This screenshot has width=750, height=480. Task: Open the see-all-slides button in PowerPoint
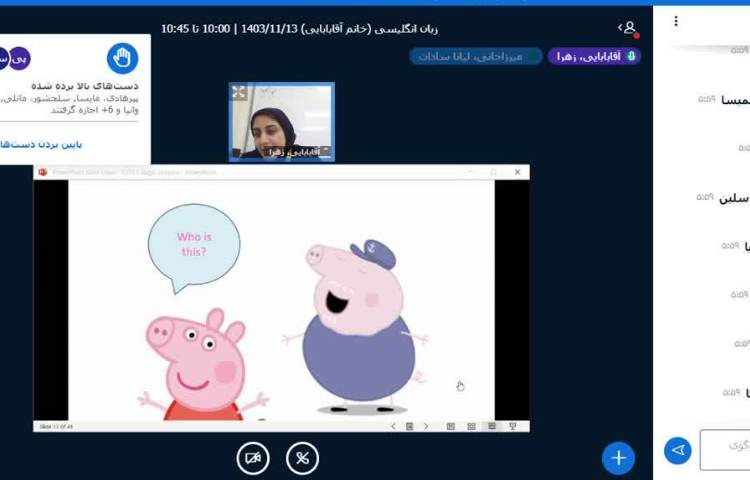point(409,426)
